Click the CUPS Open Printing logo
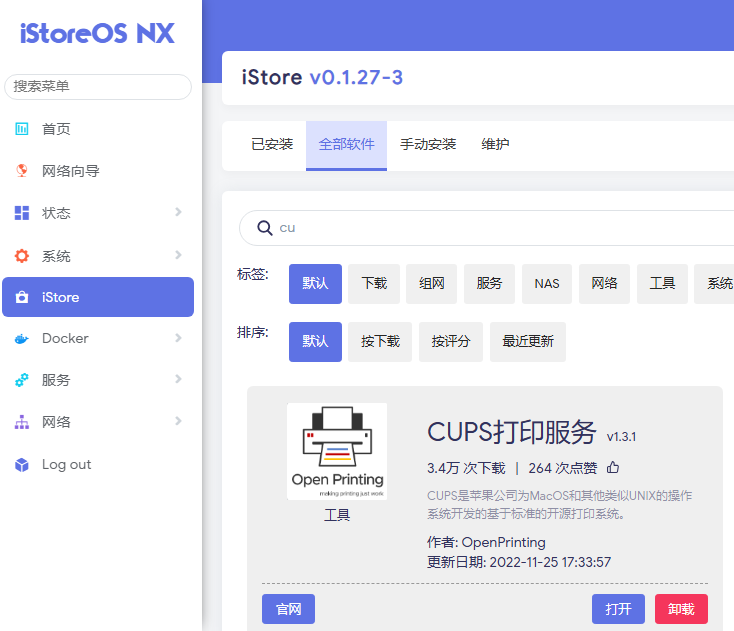This screenshot has height=631, width=734. [337, 452]
